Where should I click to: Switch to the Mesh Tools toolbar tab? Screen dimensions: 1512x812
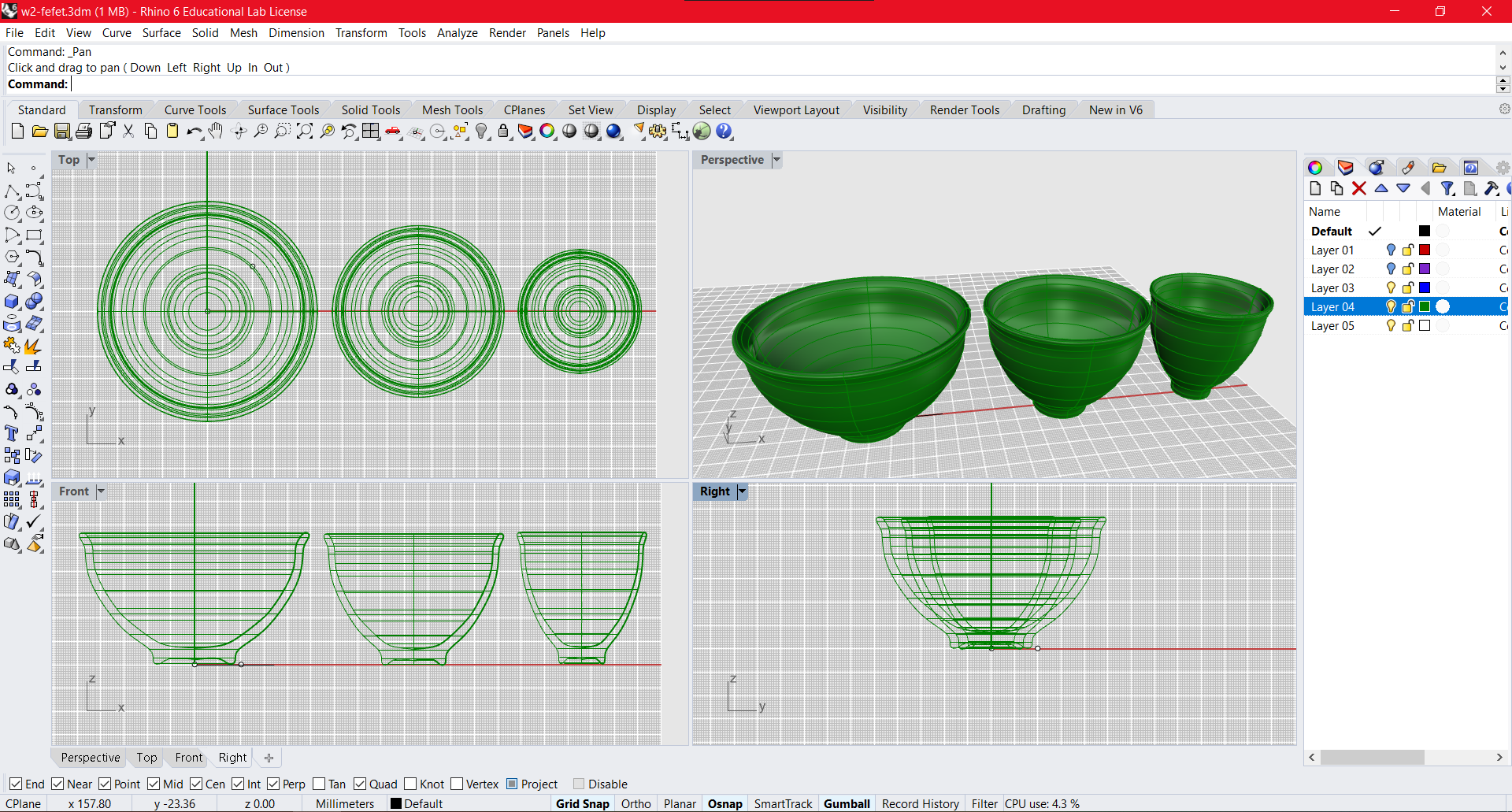453,110
